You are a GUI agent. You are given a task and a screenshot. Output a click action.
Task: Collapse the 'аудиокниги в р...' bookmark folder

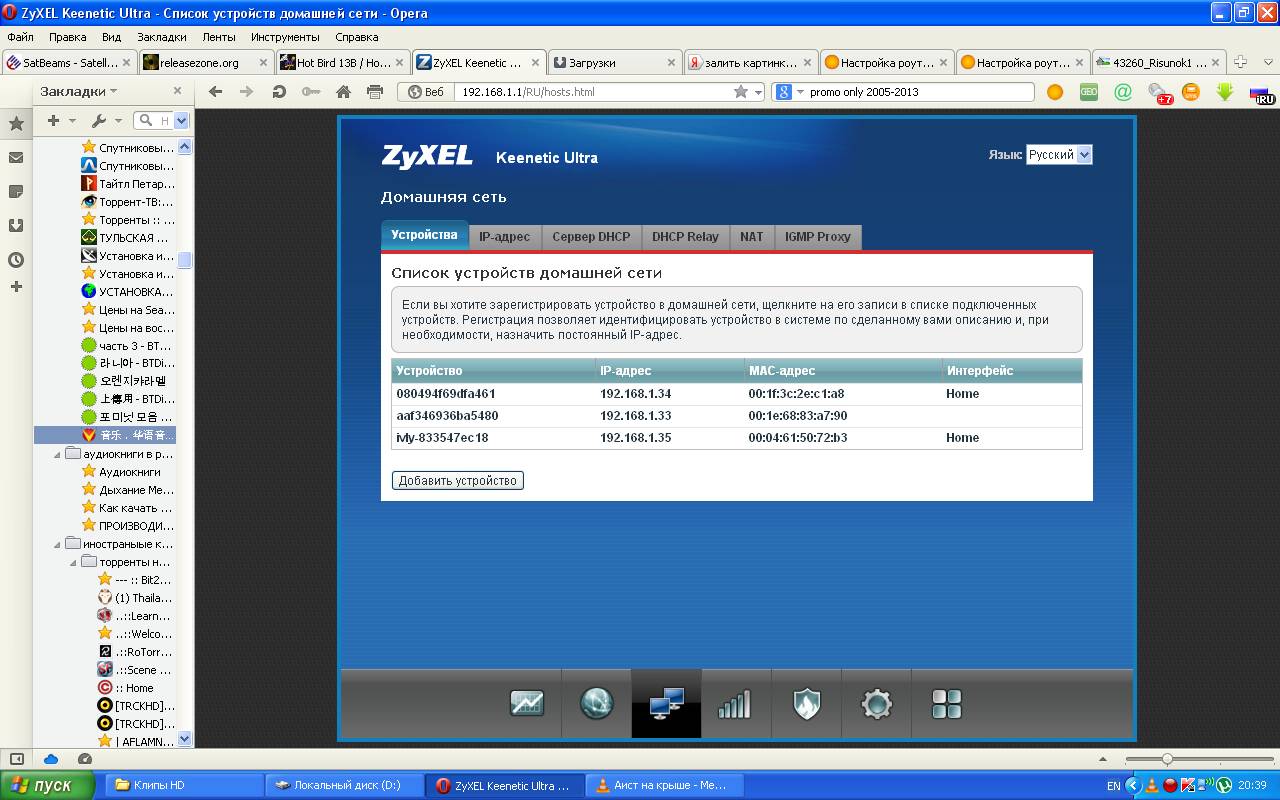coord(58,454)
